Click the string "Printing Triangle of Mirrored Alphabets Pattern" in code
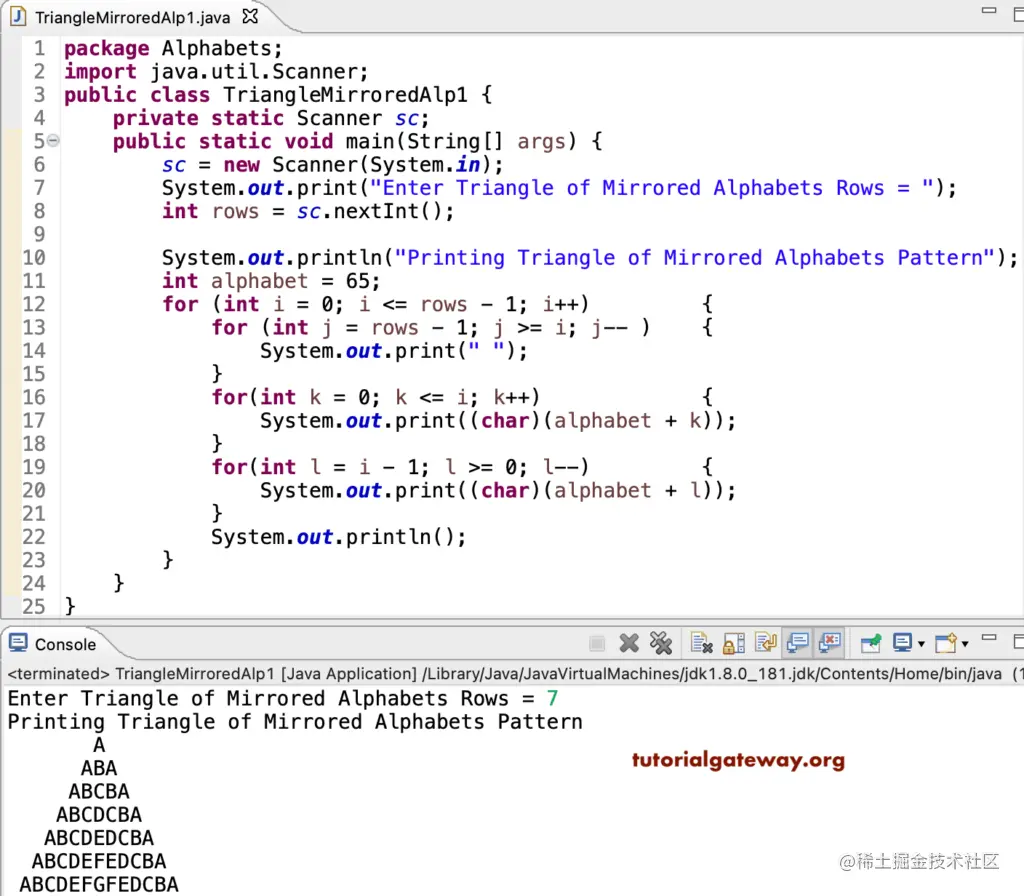 [695, 258]
